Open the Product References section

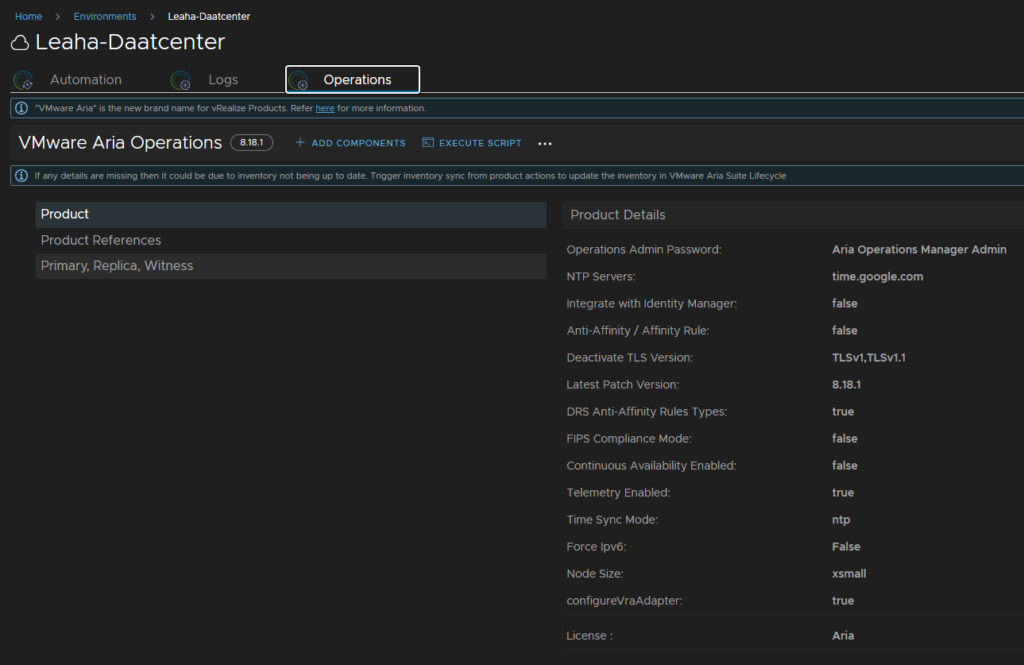(291, 240)
